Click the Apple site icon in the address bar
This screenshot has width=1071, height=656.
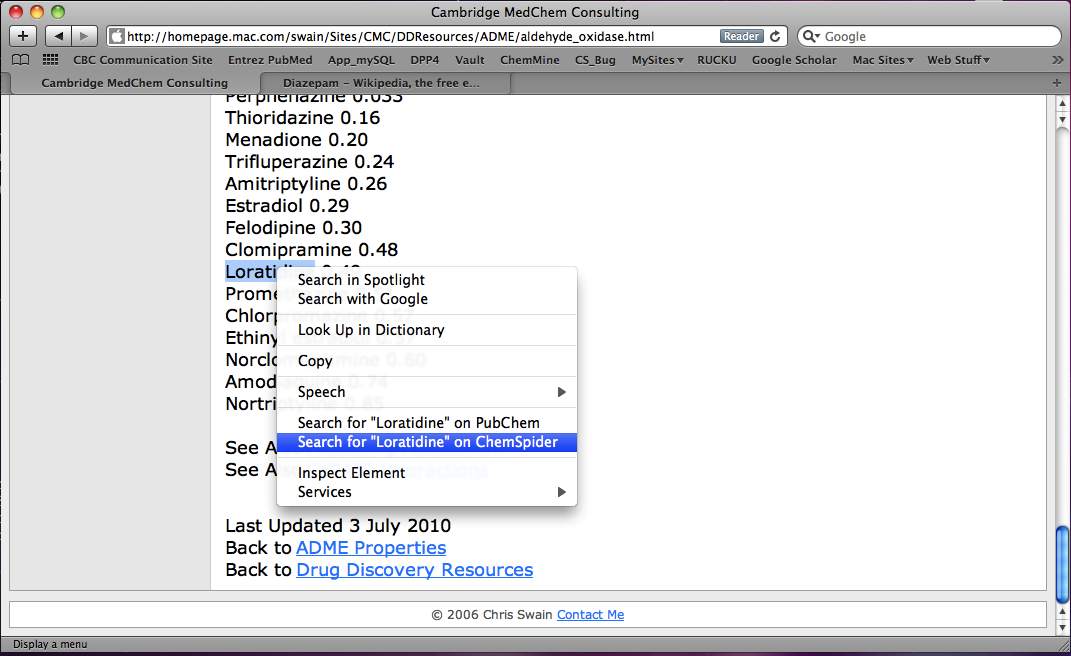coord(117,36)
